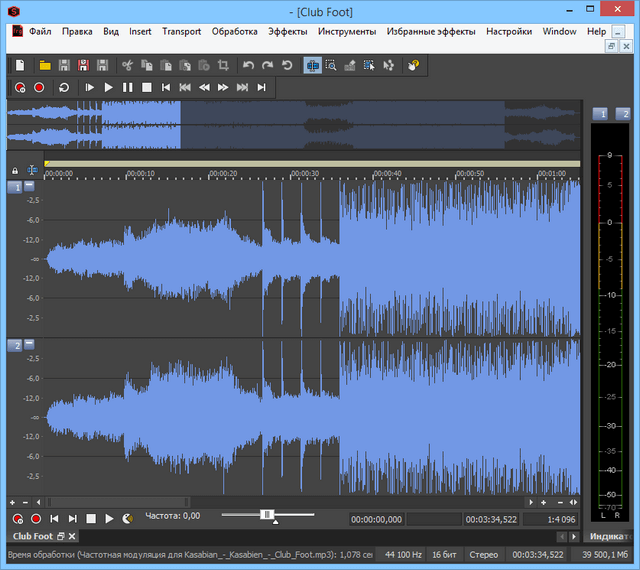Select the Crop tool icon
Image resolution: width=640 pixels, height=570 pixels.
(x=223, y=65)
